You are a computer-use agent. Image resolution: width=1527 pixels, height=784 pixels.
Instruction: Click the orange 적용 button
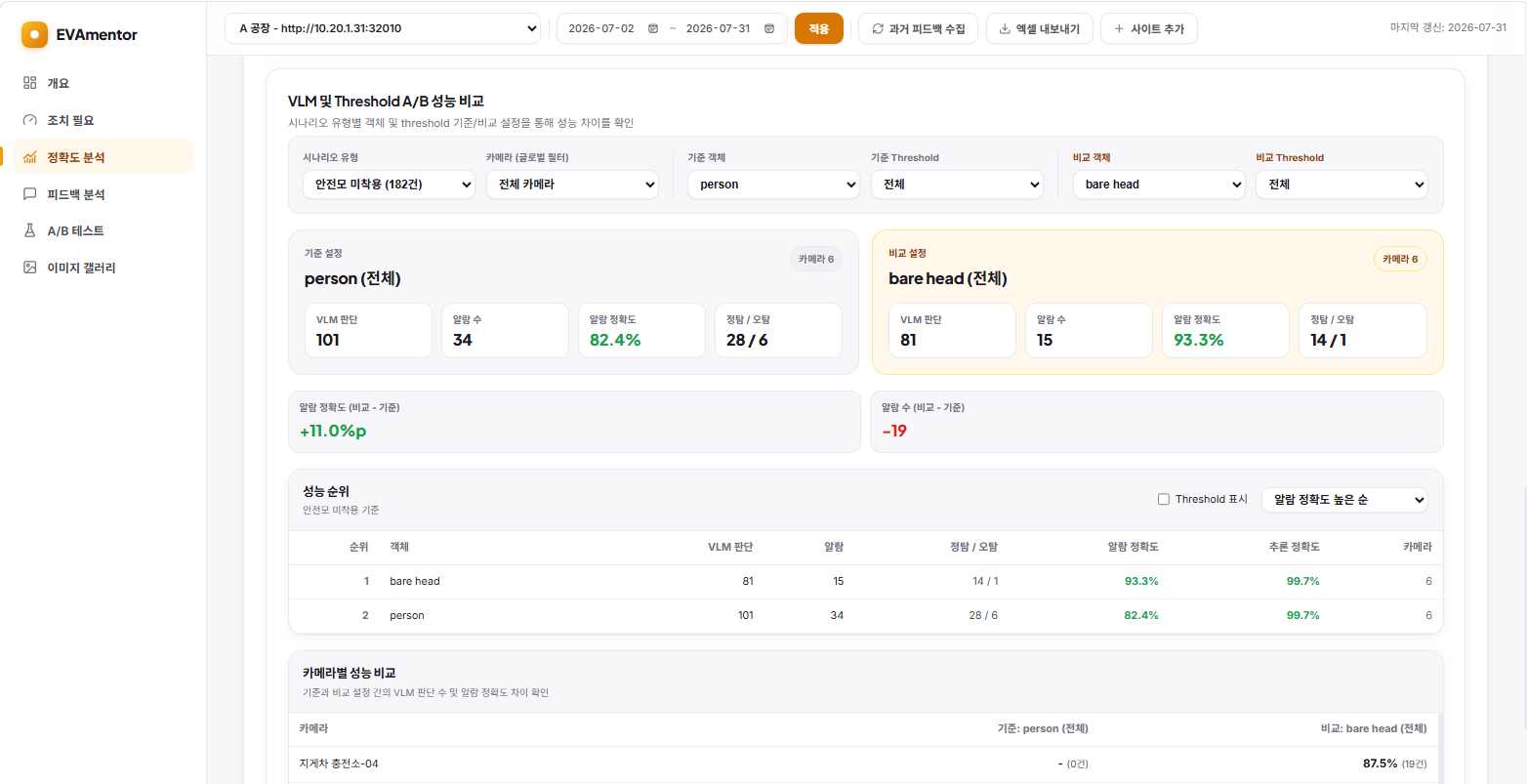[x=819, y=29]
